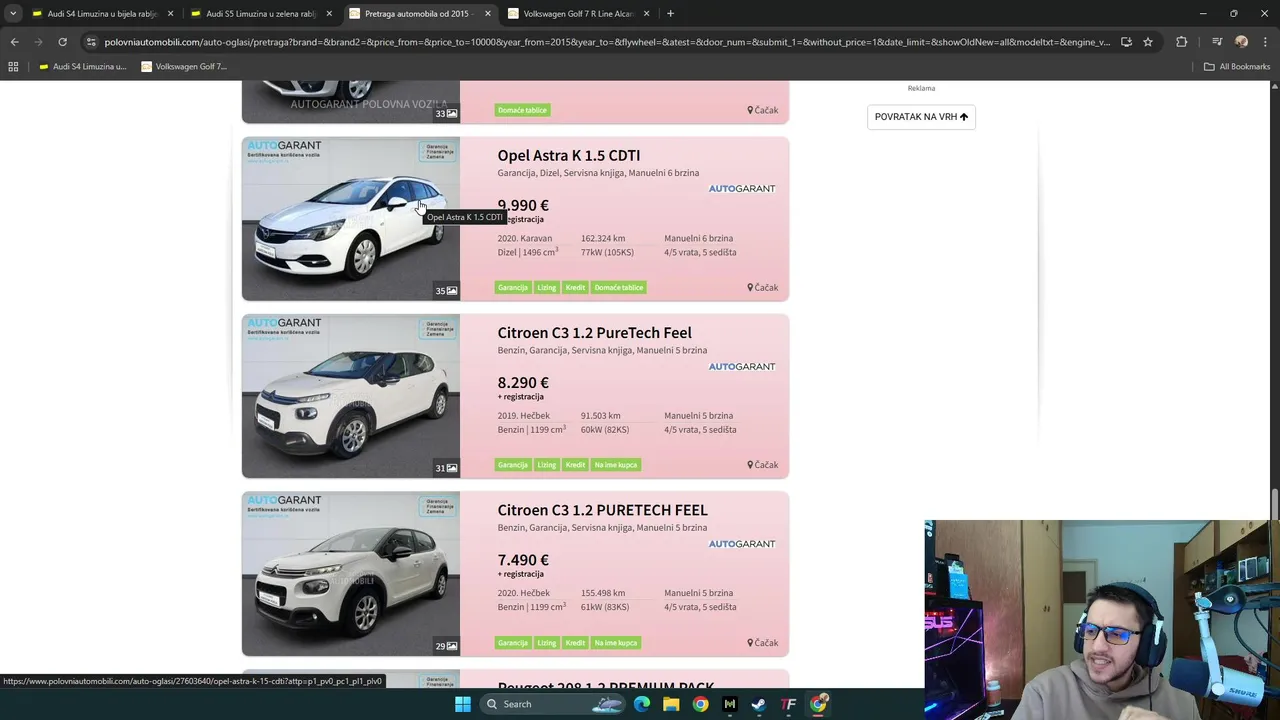This screenshot has width=1280, height=720.
Task: Open the Windows Start menu
Action: tap(462, 704)
